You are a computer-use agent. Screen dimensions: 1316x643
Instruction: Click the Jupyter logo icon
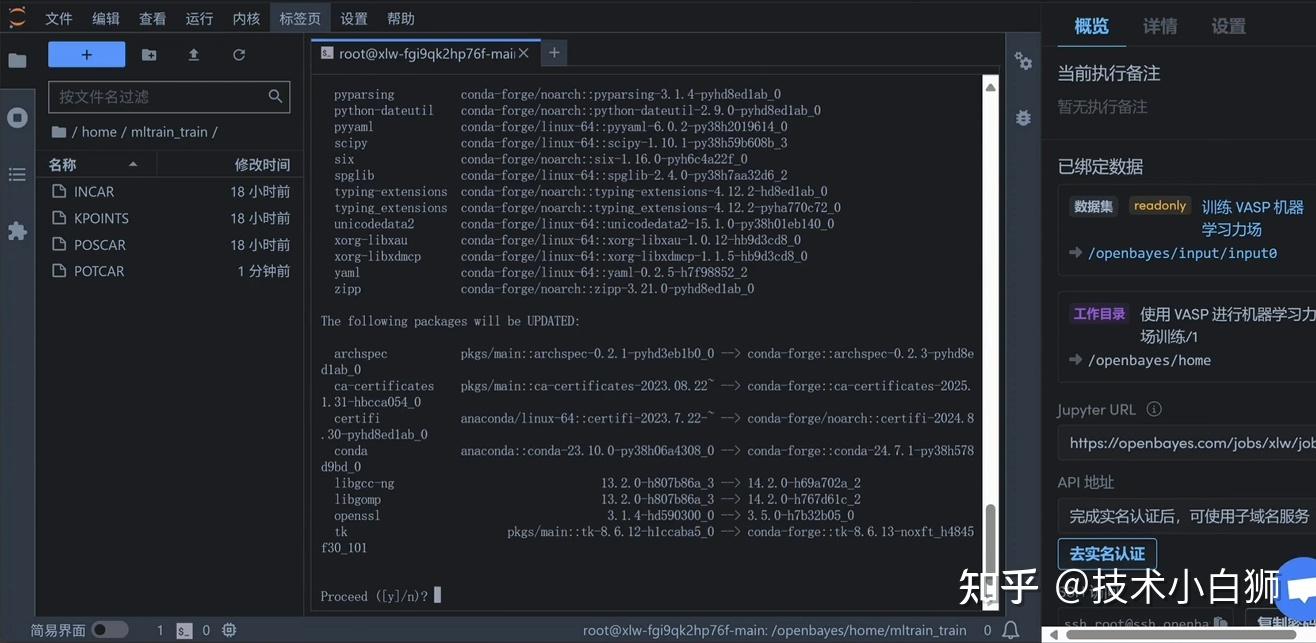17,18
